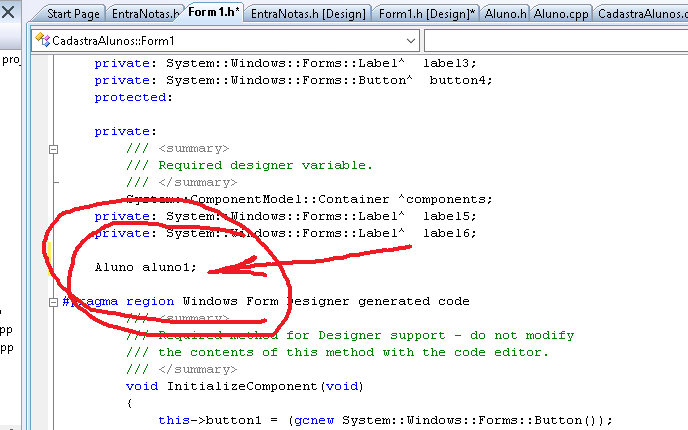The image size is (688, 430).
Task: Click the empty members dropdown box
Action: [x=555, y=41]
